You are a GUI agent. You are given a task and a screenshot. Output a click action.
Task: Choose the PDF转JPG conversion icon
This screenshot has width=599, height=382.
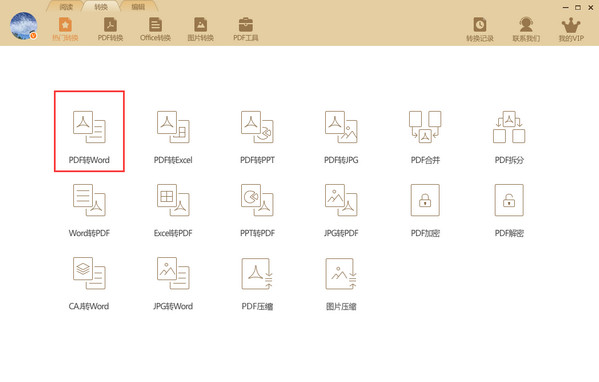click(x=341, y=127)
